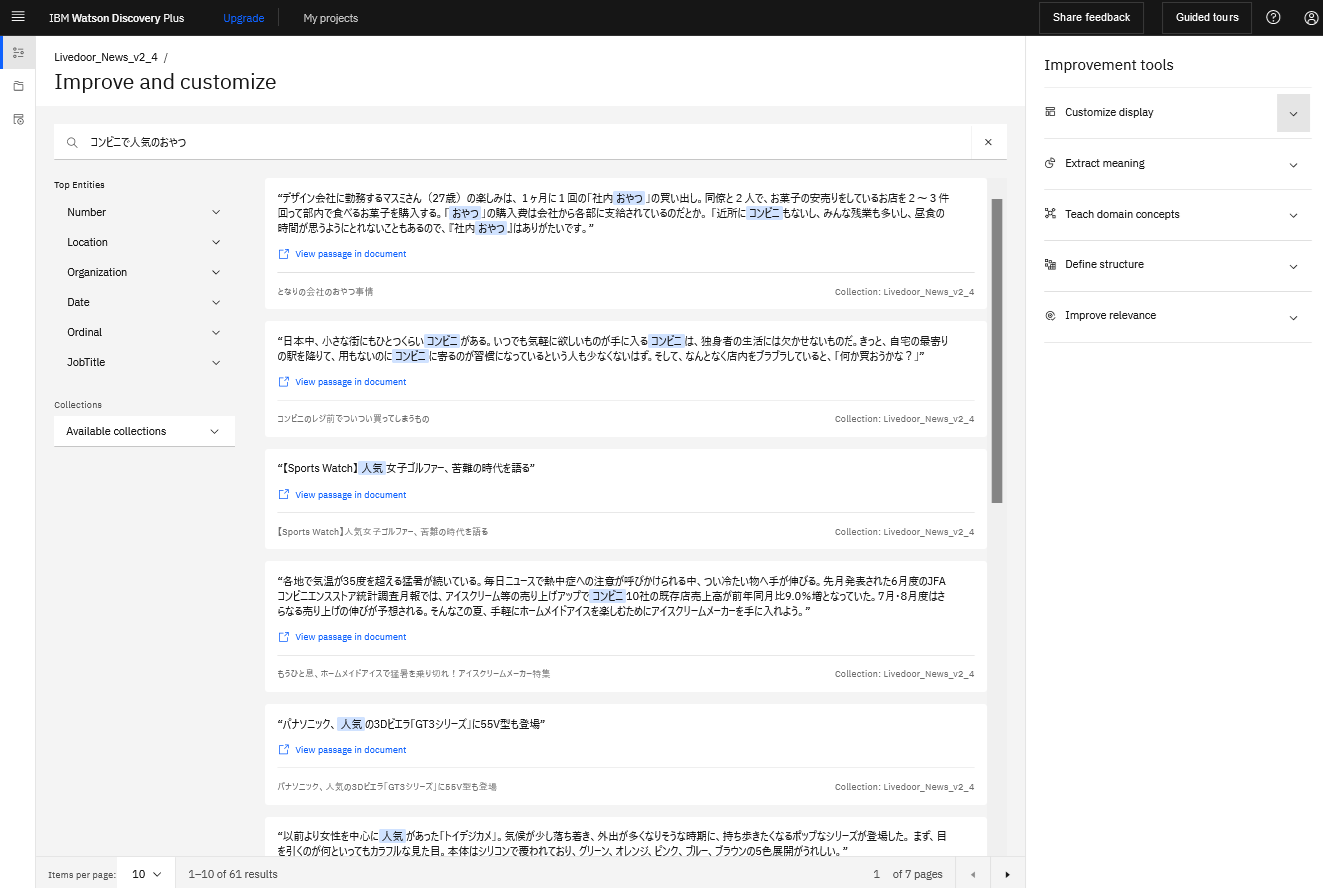Go to the next results page arrow
The height and width of the screenshot is (888, 1323).
point(1007,874)
